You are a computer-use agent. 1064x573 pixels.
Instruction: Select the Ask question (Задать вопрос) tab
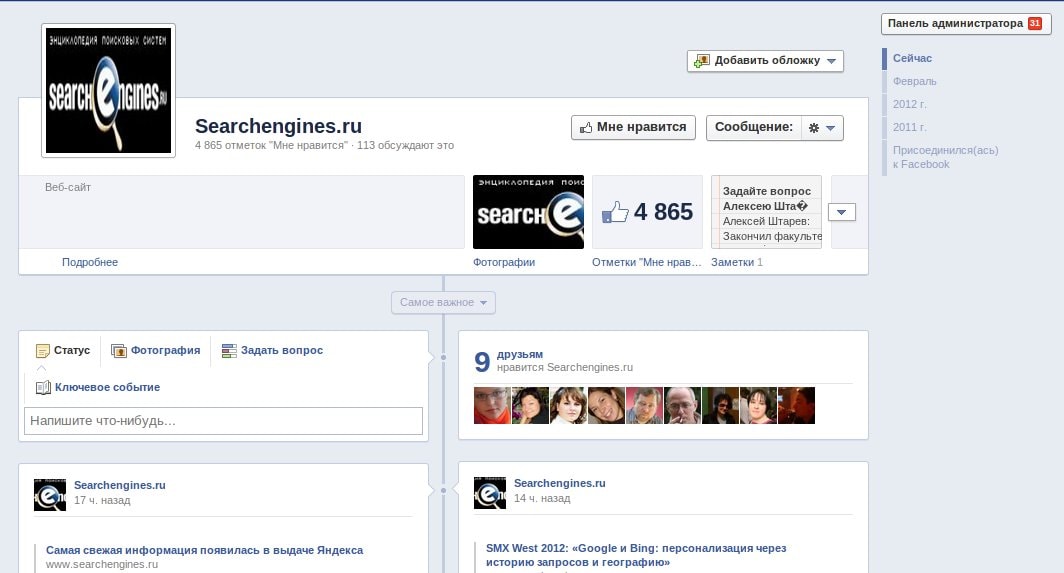click(272, 350)
